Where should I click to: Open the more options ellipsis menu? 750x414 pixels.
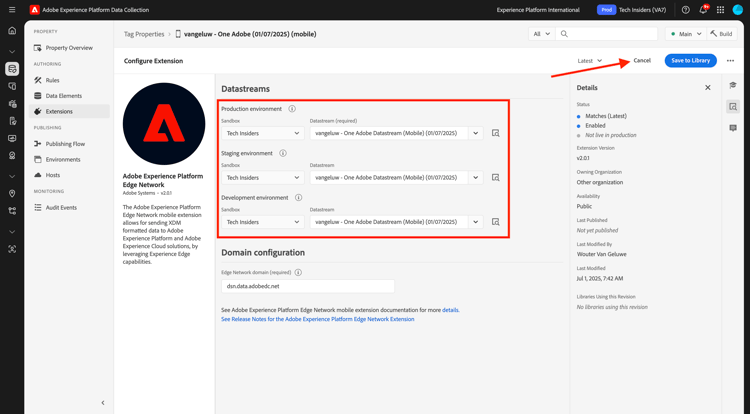(x=730, y=61)
